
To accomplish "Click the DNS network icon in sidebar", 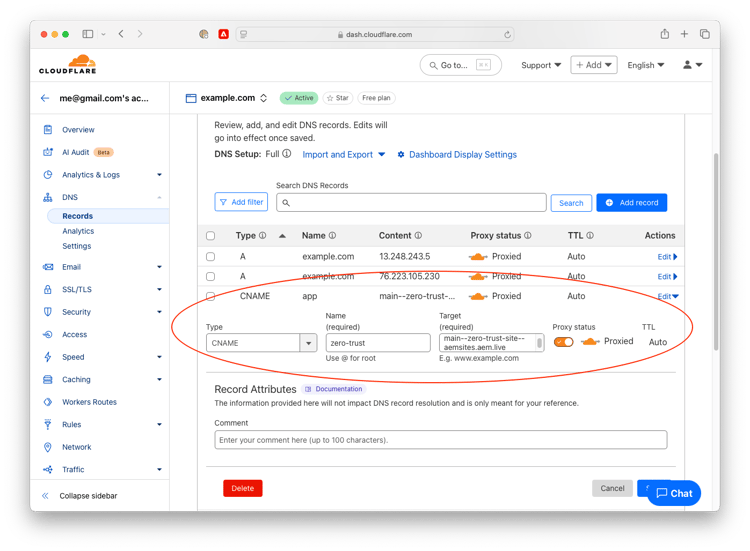I will [48, 197].
